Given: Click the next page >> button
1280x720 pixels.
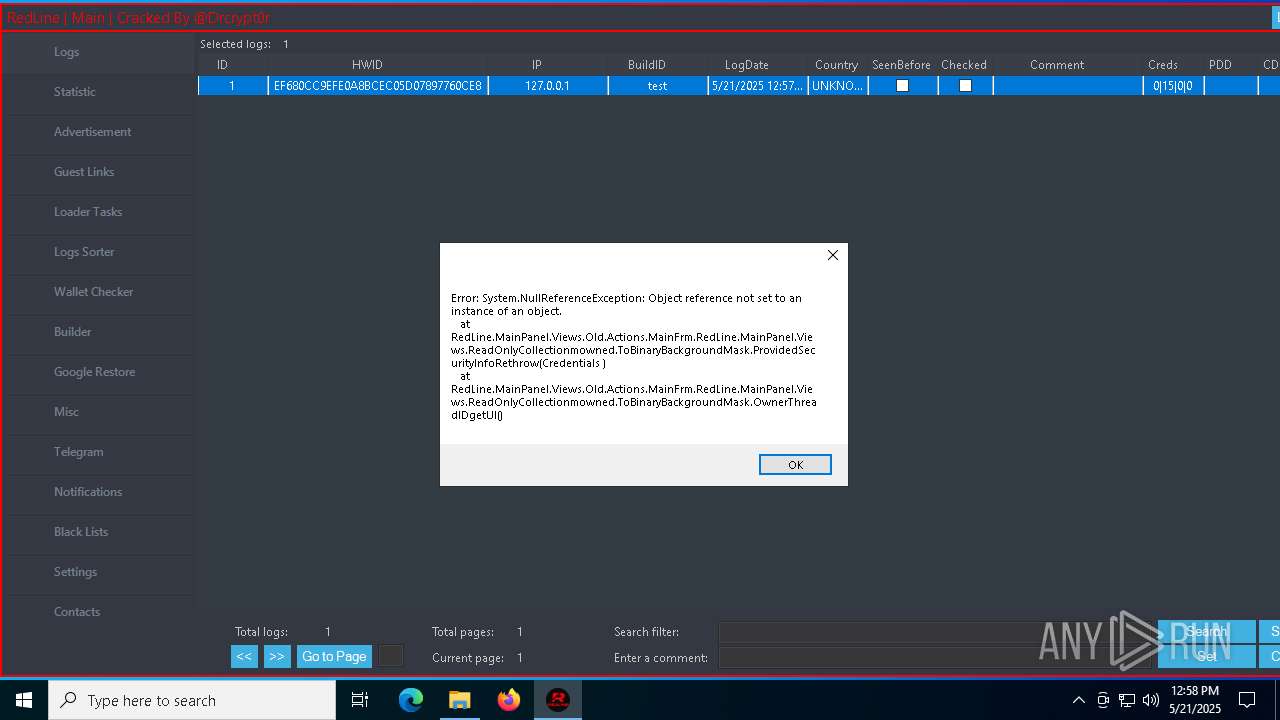Looking at the screenshot, I should (277, 657).
